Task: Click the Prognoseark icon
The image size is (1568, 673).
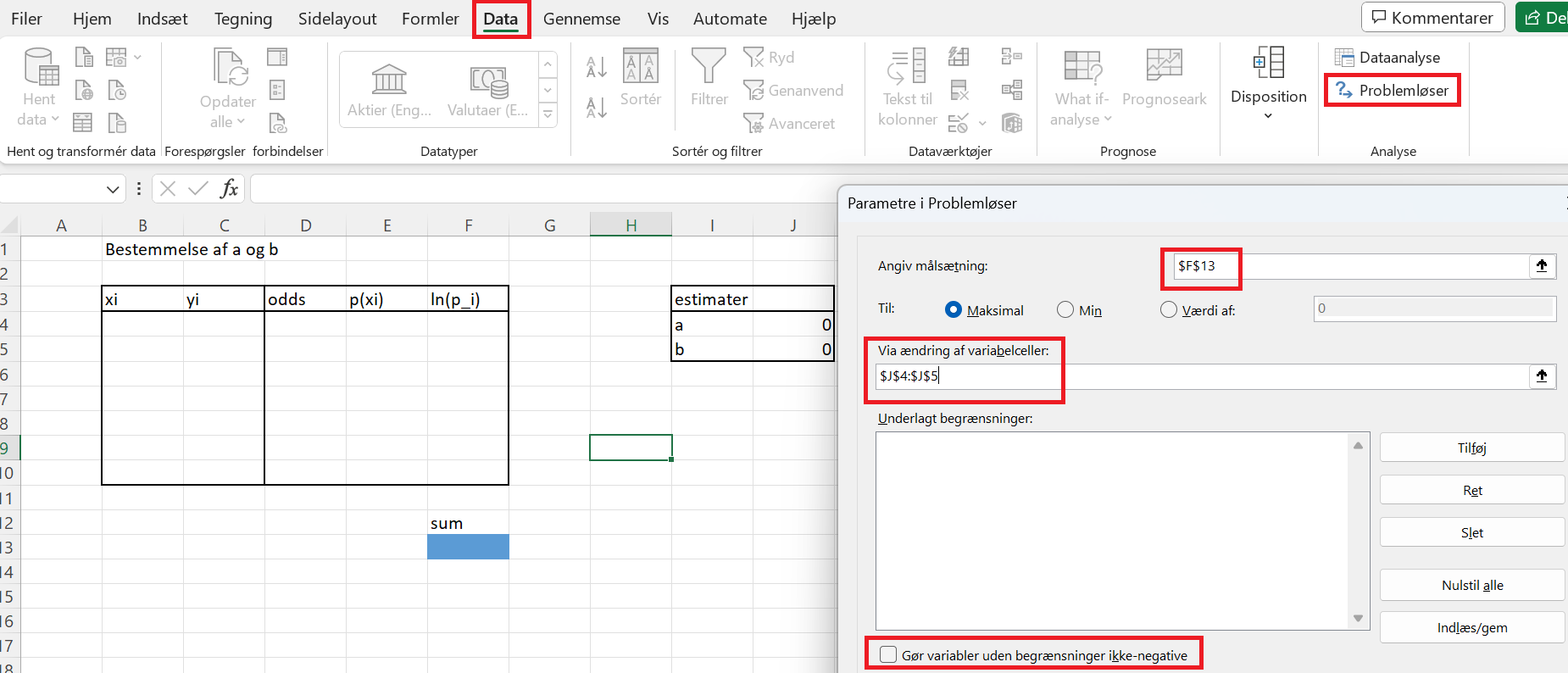Action: tap(1164, 66)
